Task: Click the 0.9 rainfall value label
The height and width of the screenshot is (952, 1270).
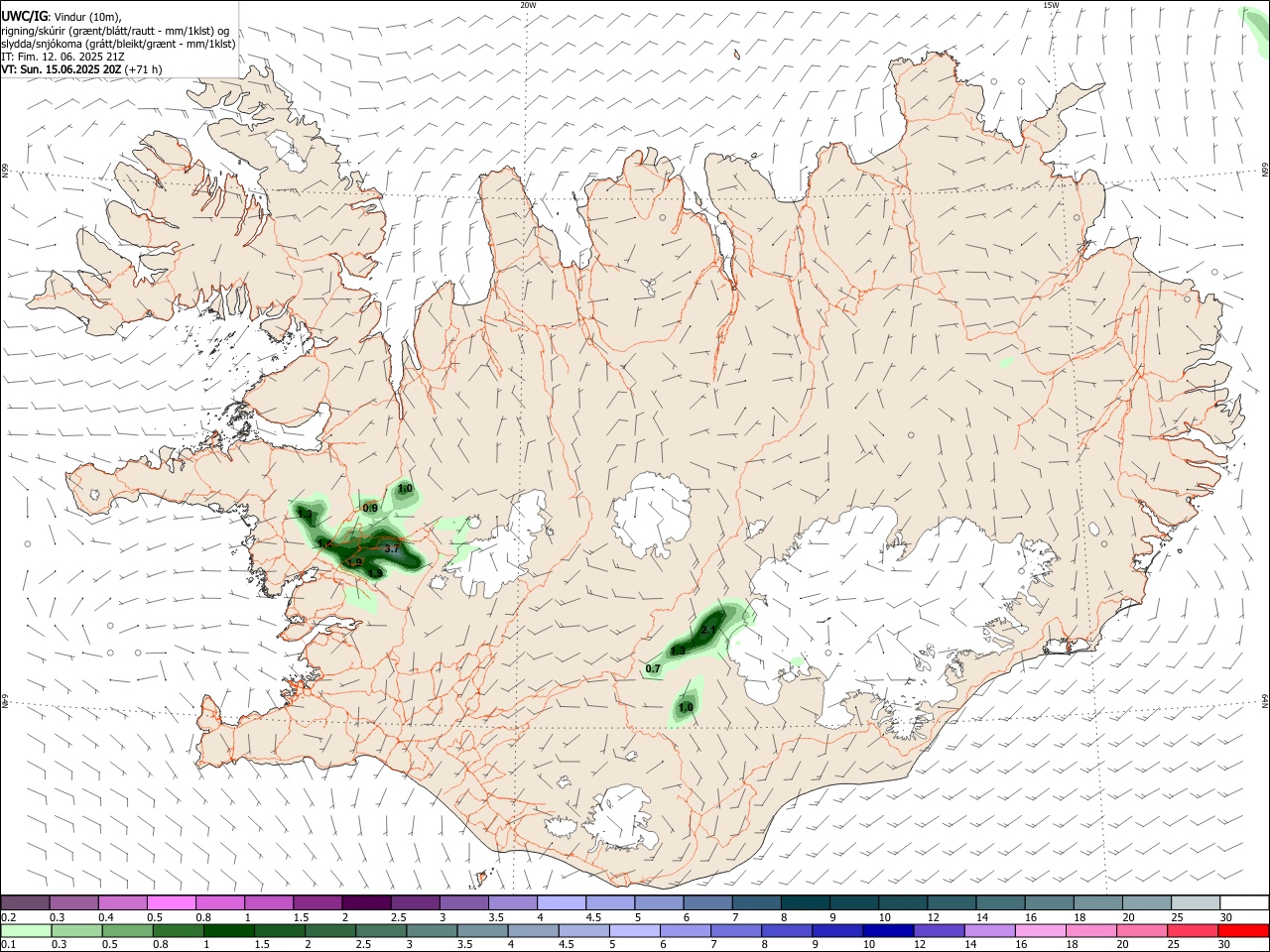Action: (x=370, y=508)
